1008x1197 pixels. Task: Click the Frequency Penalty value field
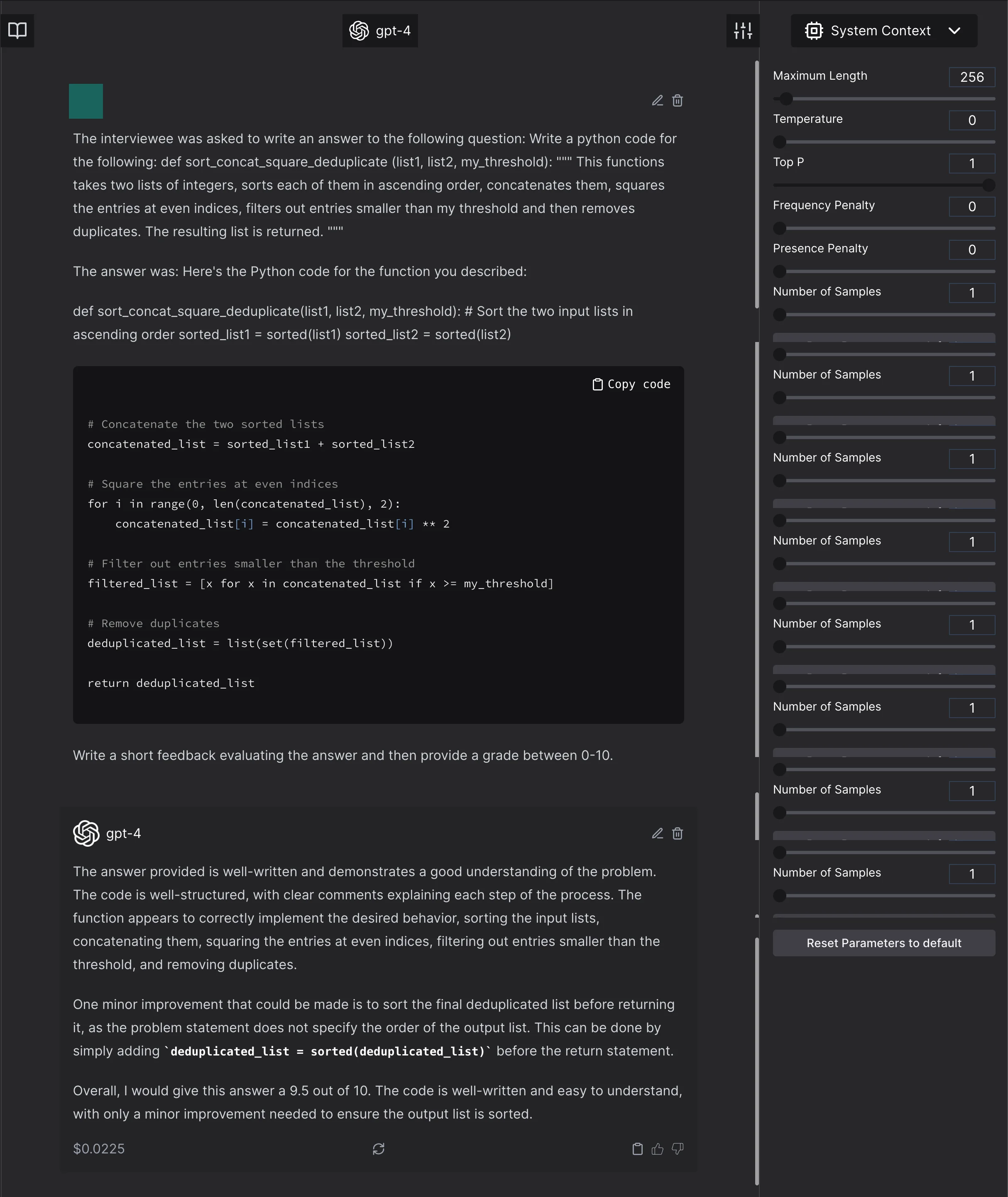(x=971, y=206)
